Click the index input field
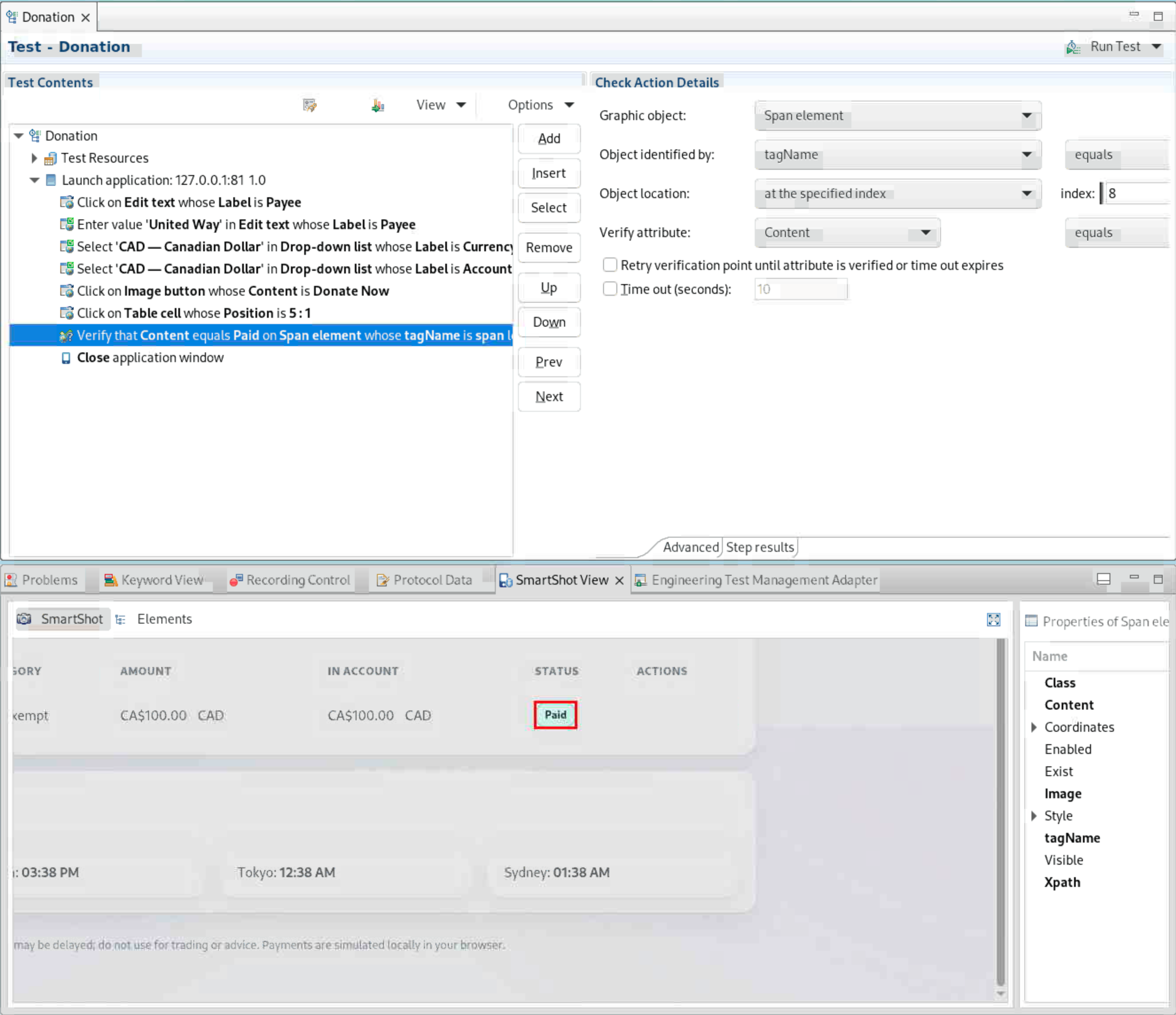Image resolution: width=1176 pixels, height=1015 pixels. coord(1135,193)
